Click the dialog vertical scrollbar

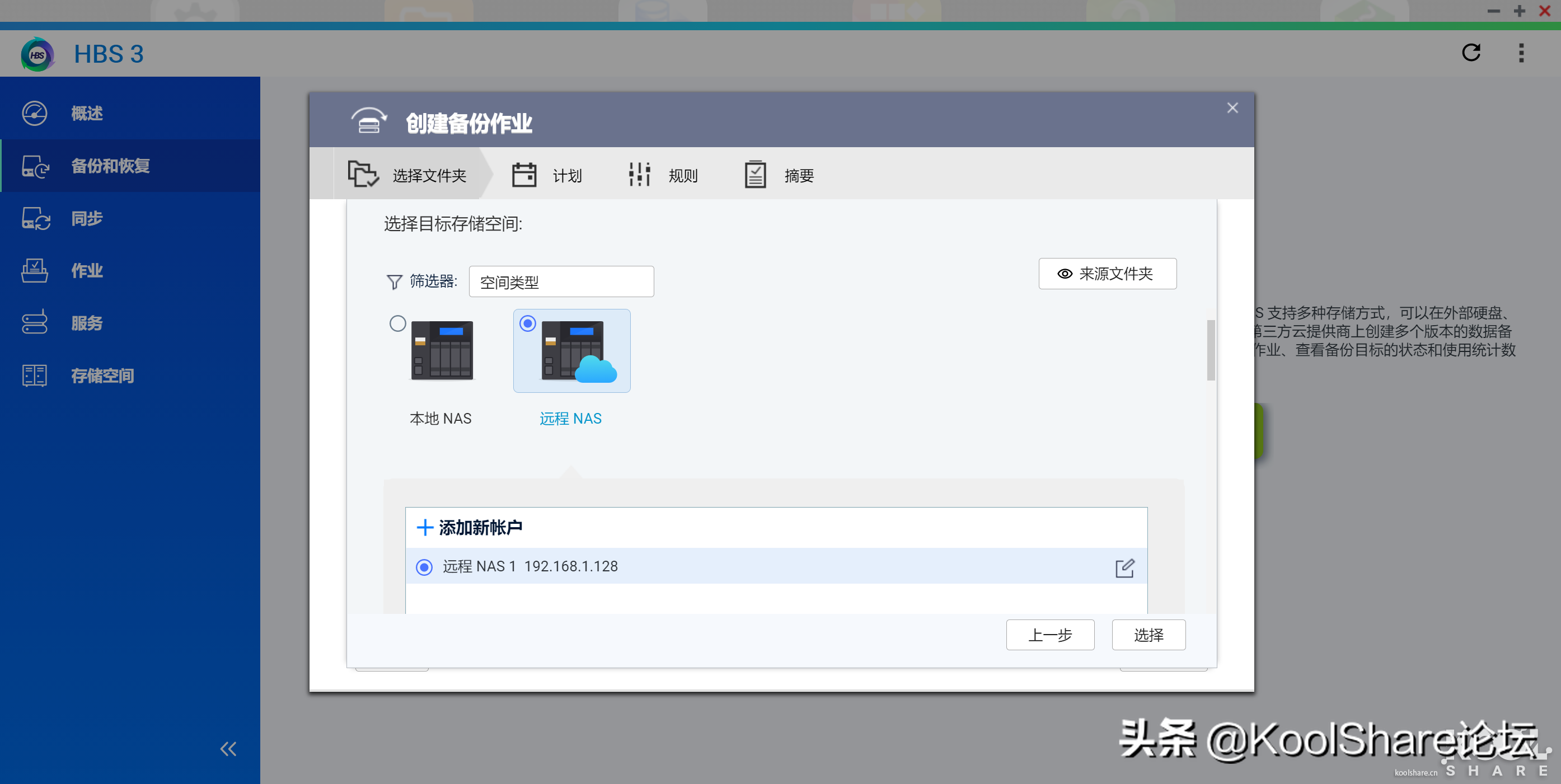pos(1210,350)
